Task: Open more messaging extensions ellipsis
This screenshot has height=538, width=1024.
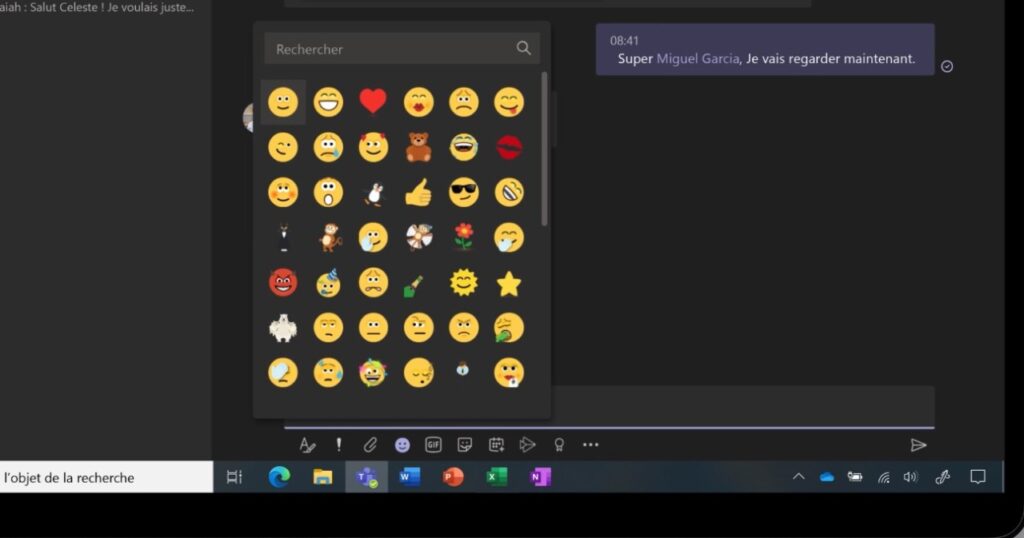Action: click(590, 445)
